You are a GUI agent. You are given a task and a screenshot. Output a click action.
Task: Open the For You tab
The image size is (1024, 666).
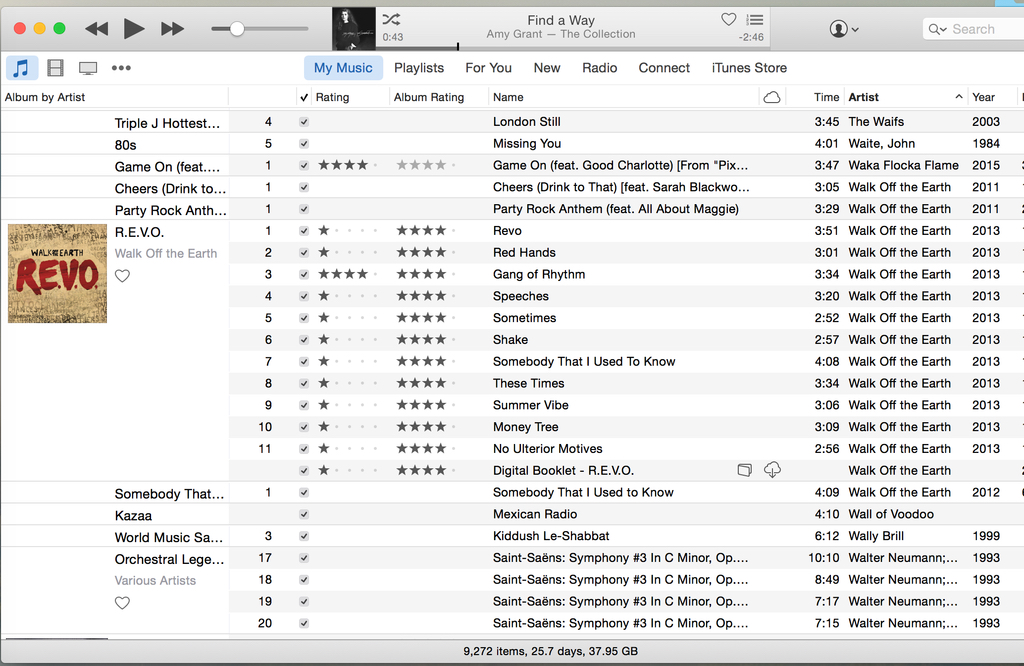click(488, 68)
